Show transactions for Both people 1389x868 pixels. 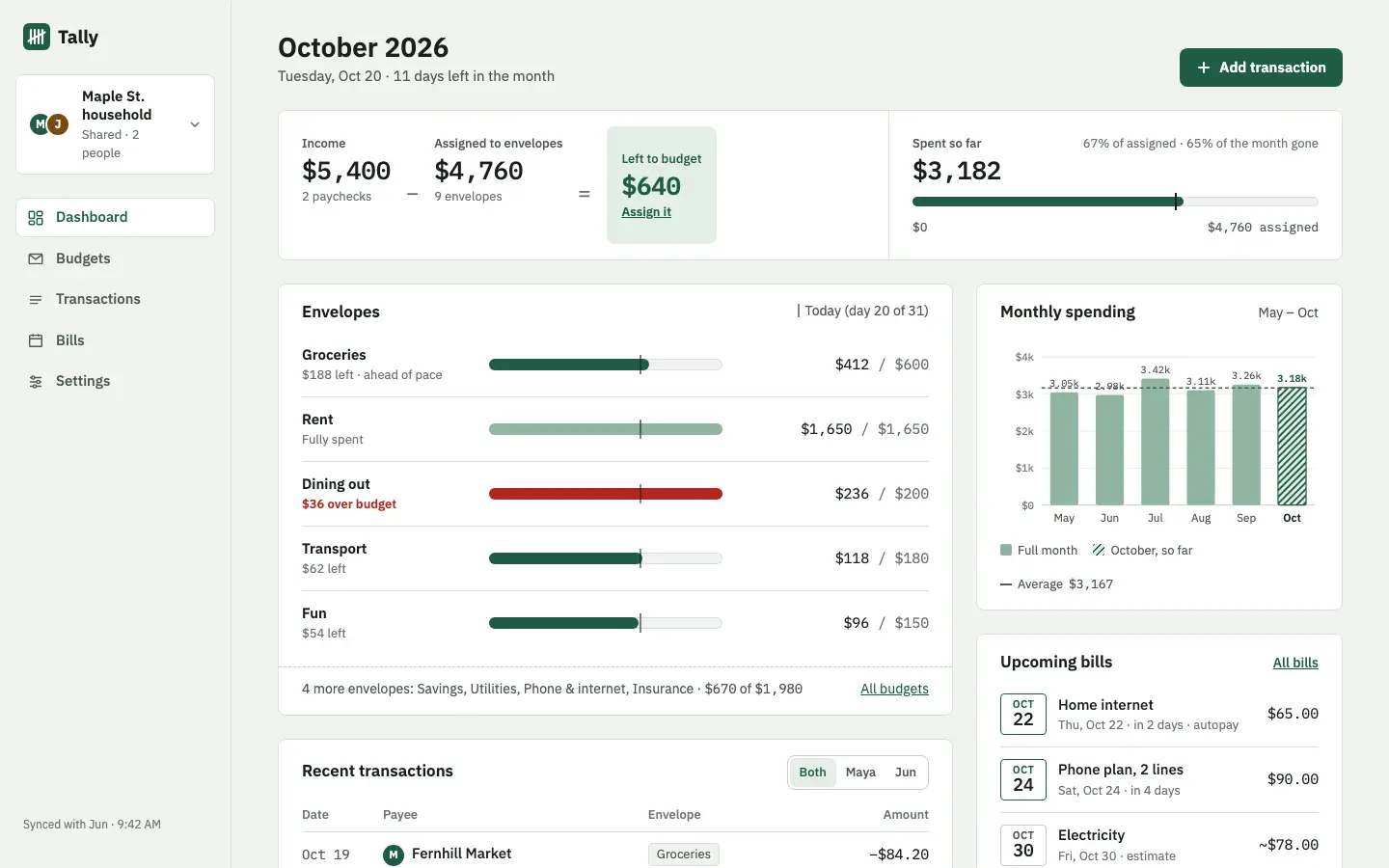(812, 773)
